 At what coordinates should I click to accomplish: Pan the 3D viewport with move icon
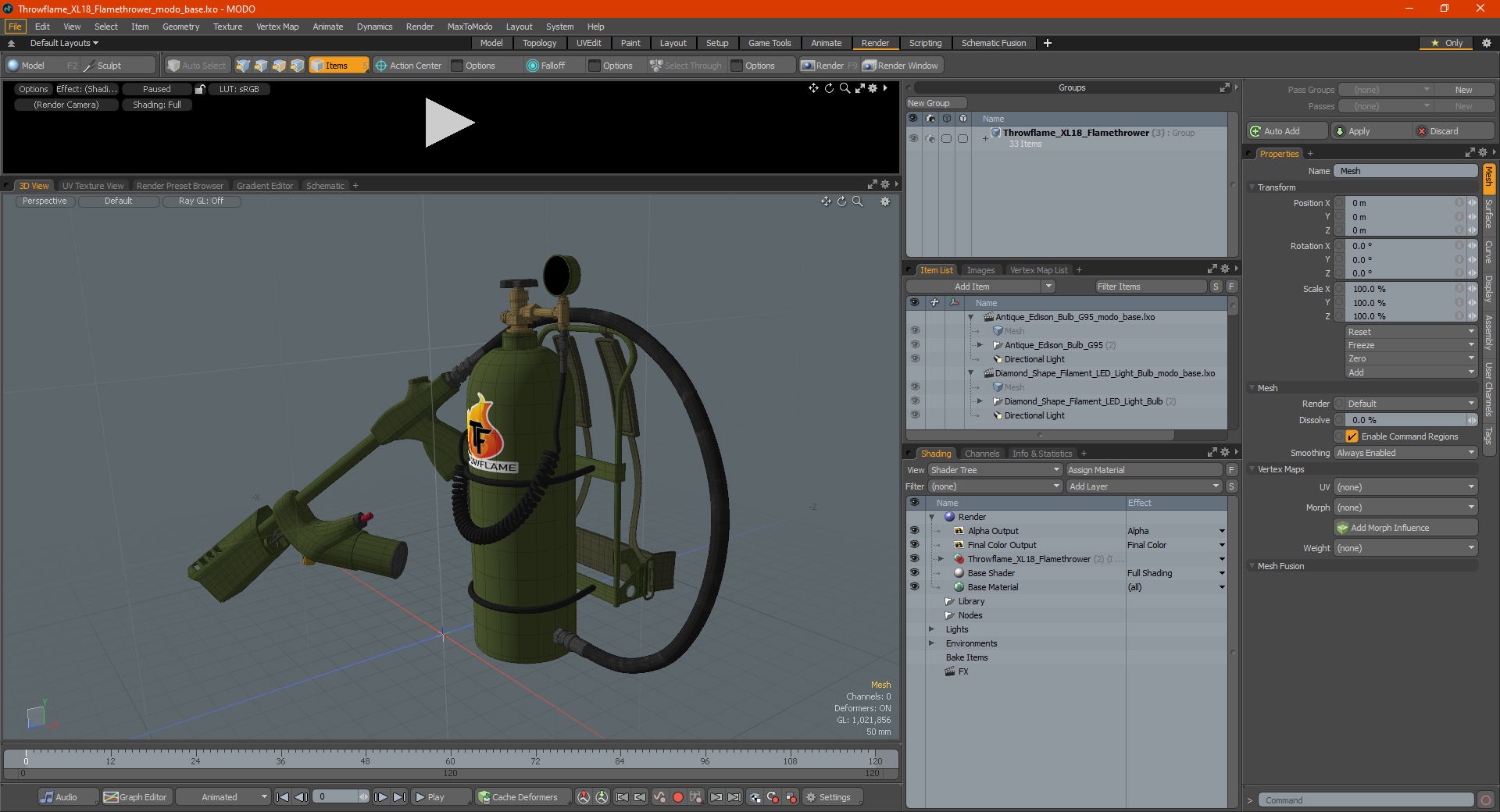pos(826,201)
